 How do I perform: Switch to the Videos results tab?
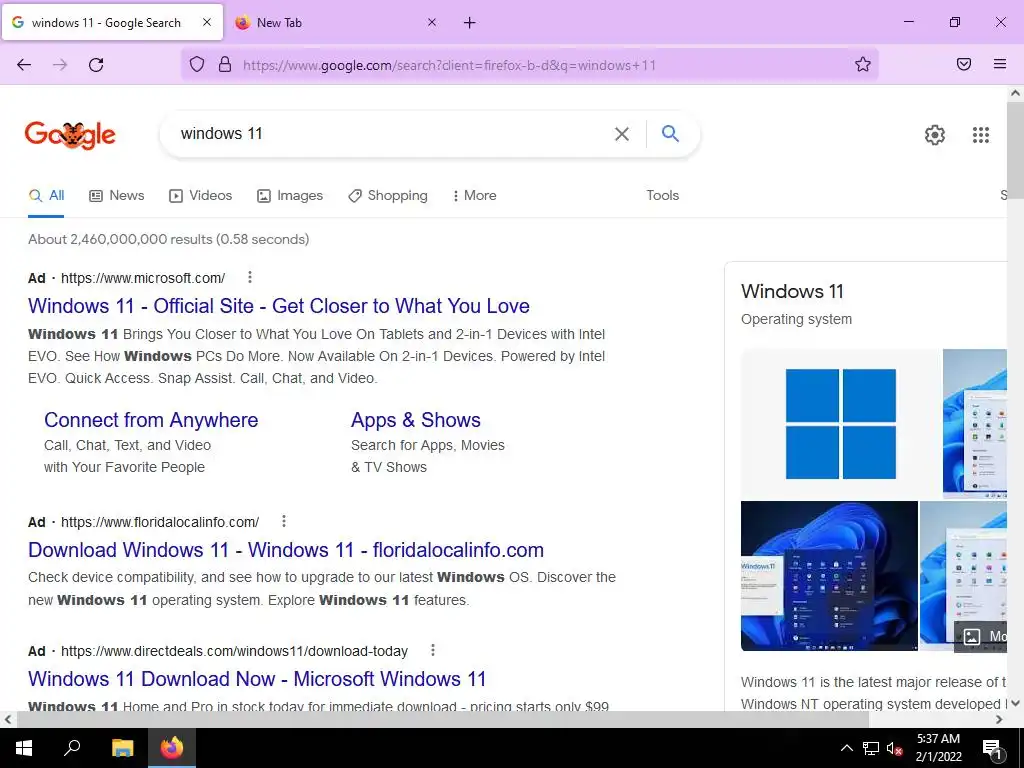(200, 195)
